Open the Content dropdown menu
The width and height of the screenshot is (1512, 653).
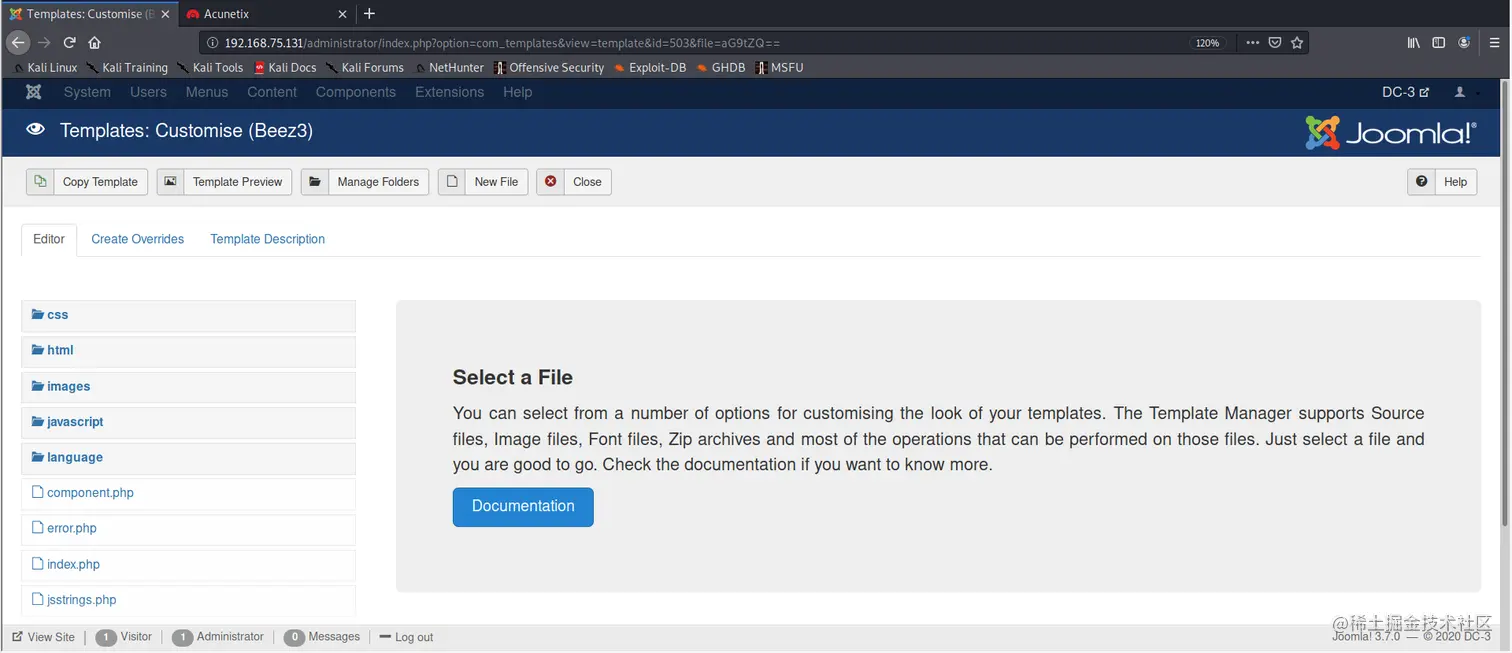[272, 92]
